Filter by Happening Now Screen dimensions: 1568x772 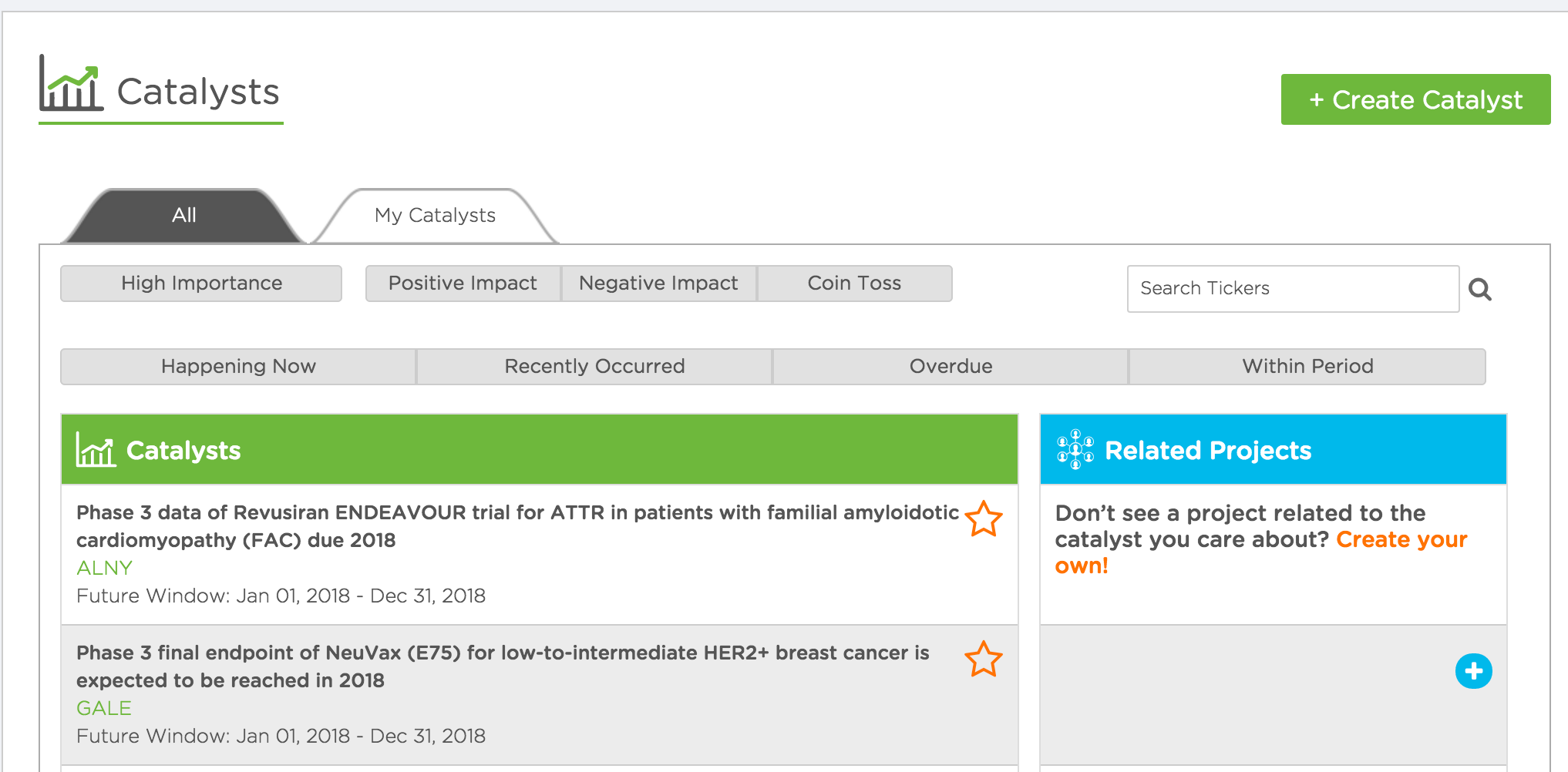click(x=238, y=367)
